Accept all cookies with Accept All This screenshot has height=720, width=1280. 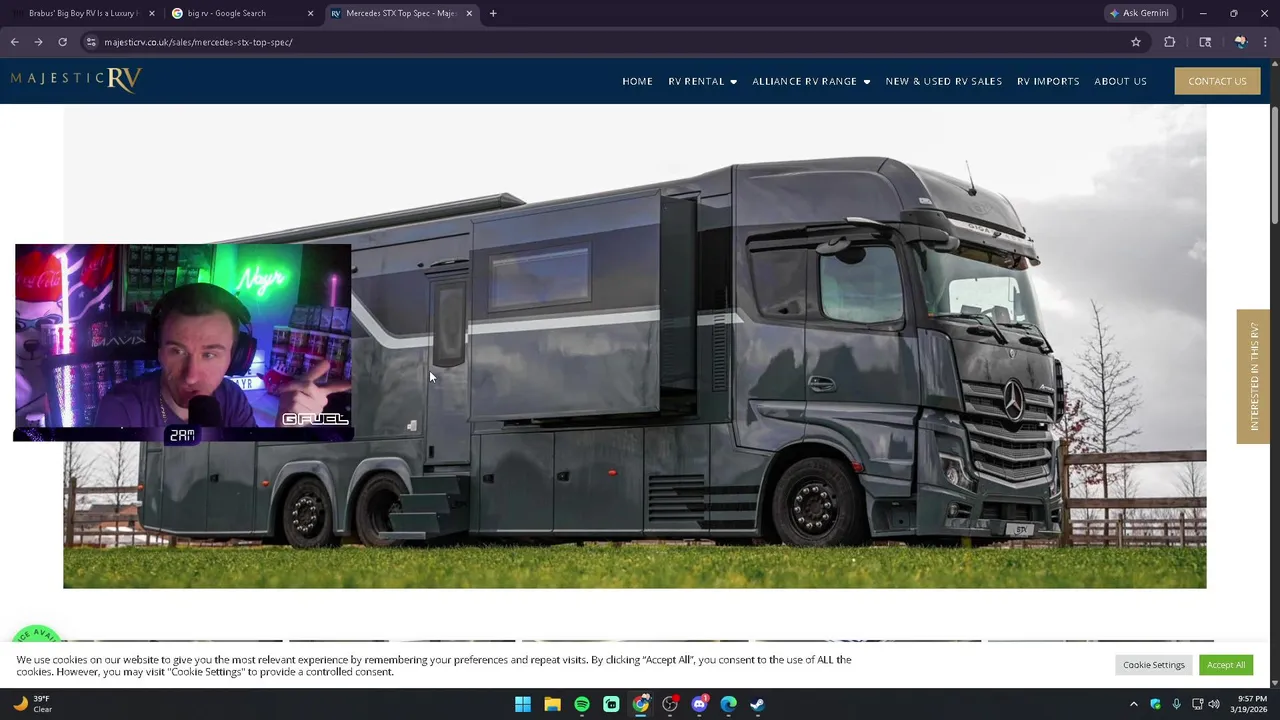click(x=1225, y=665)
